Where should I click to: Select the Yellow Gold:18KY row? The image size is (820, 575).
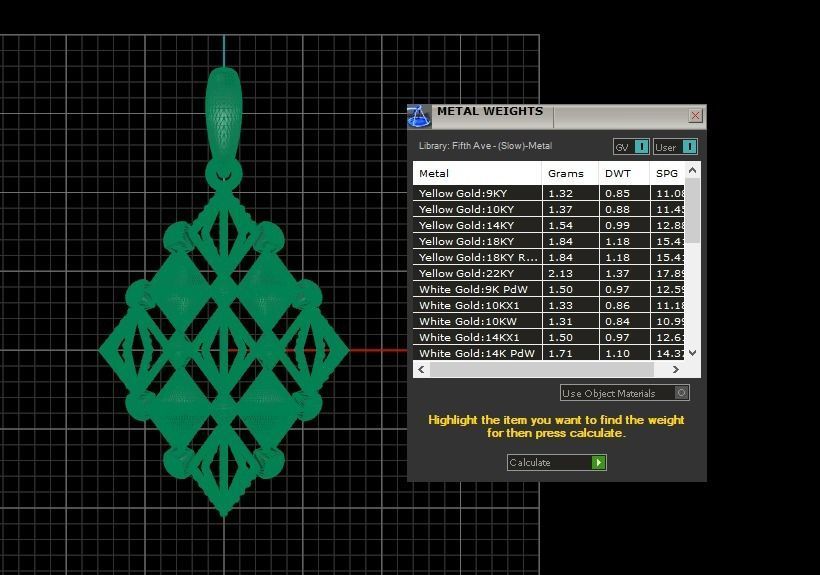coord(549,242)
